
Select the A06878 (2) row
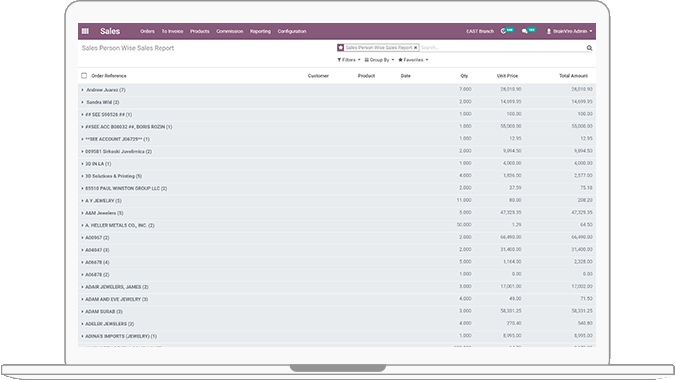[x=337, y=275]
